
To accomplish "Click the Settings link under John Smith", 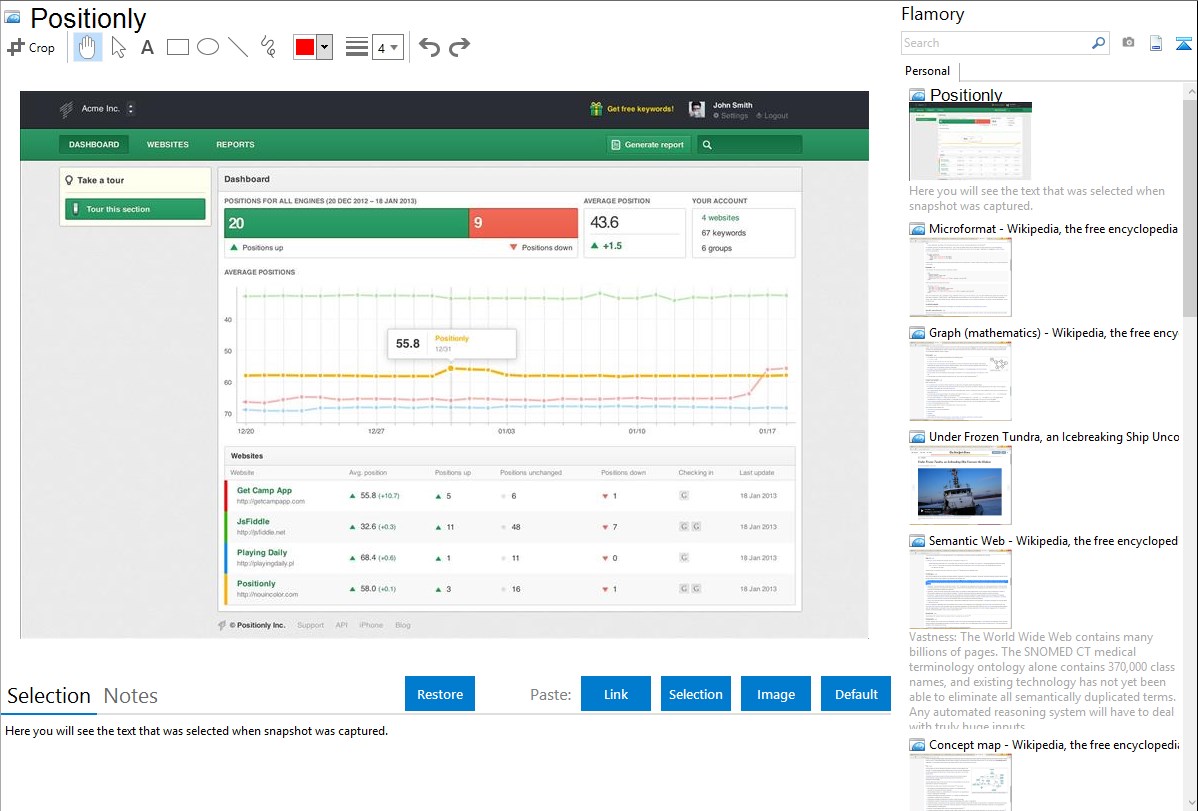I will pyautogui.click(x=733, y=116).
